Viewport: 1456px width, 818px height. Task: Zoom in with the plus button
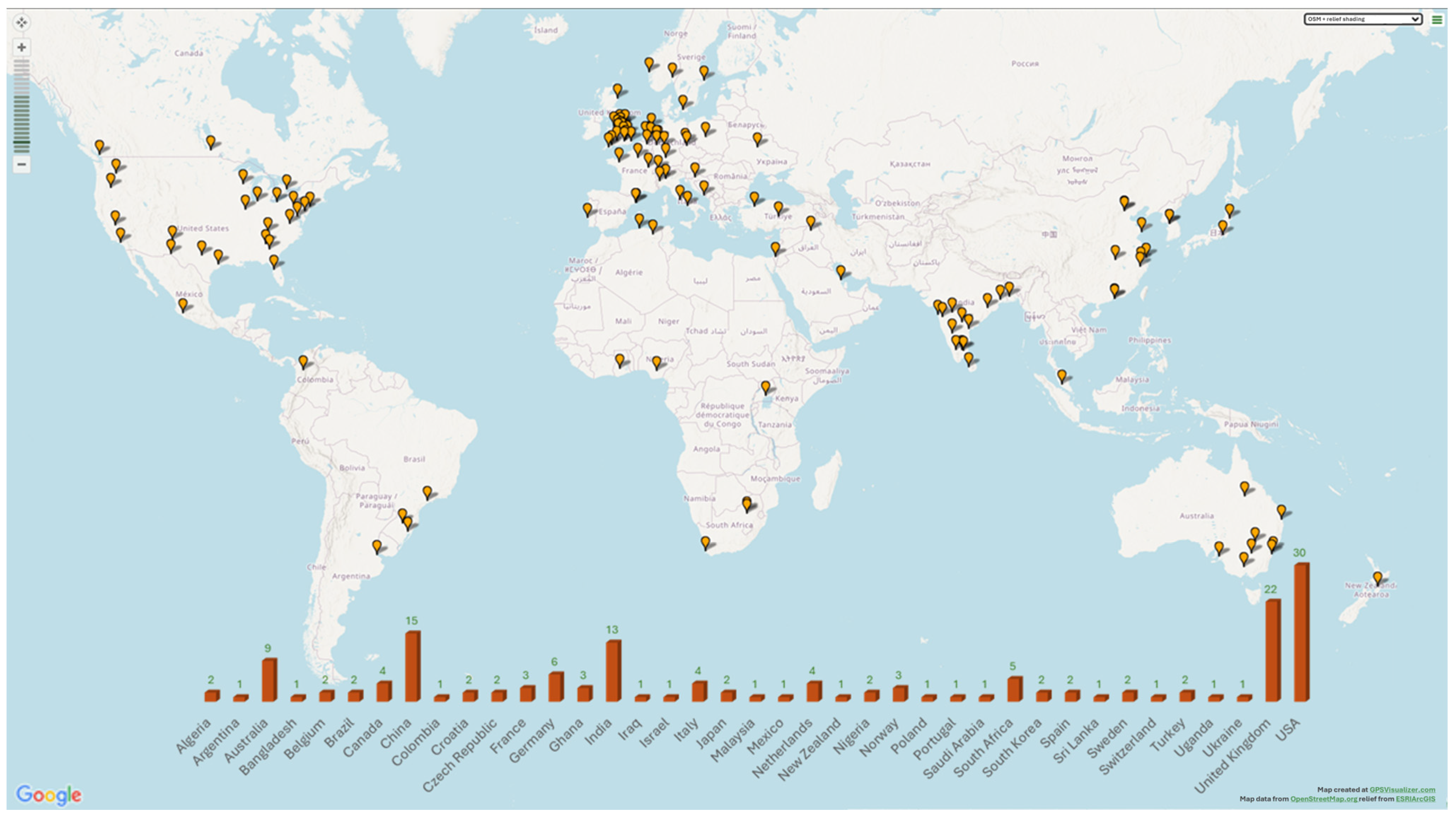pos(22,47)
